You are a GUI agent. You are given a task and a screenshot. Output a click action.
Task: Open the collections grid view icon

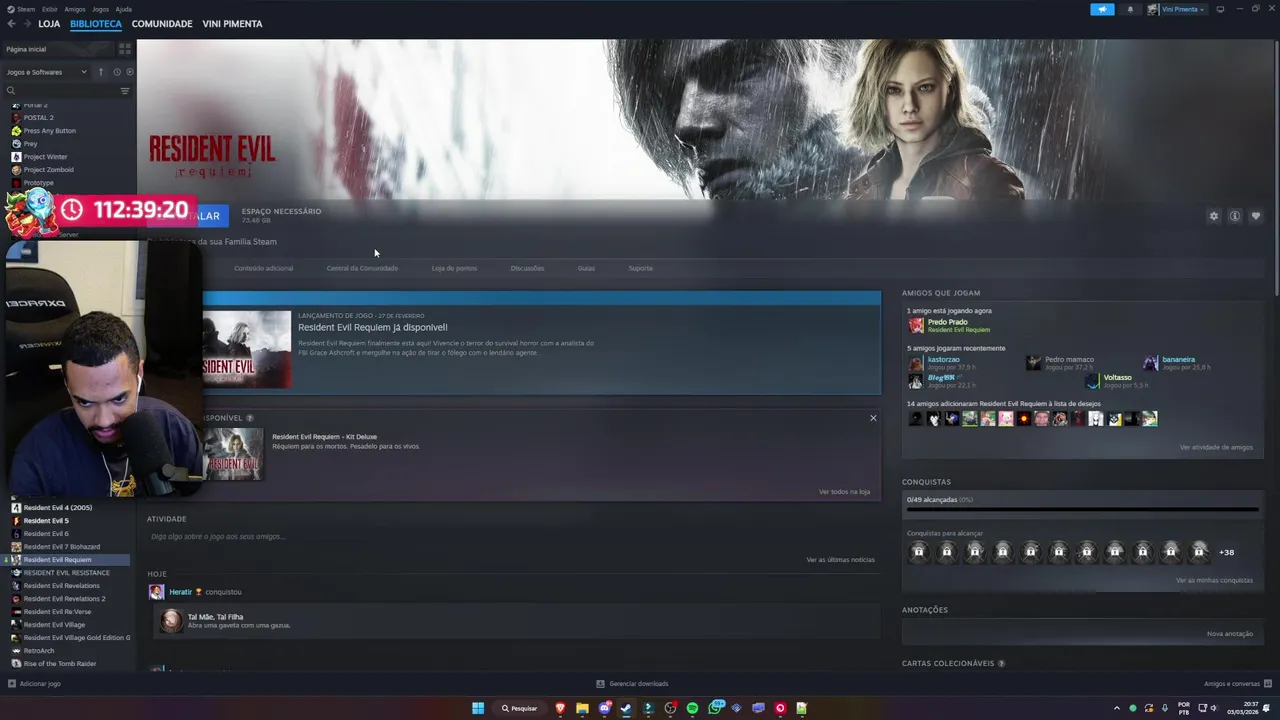[x=125, y=48]
